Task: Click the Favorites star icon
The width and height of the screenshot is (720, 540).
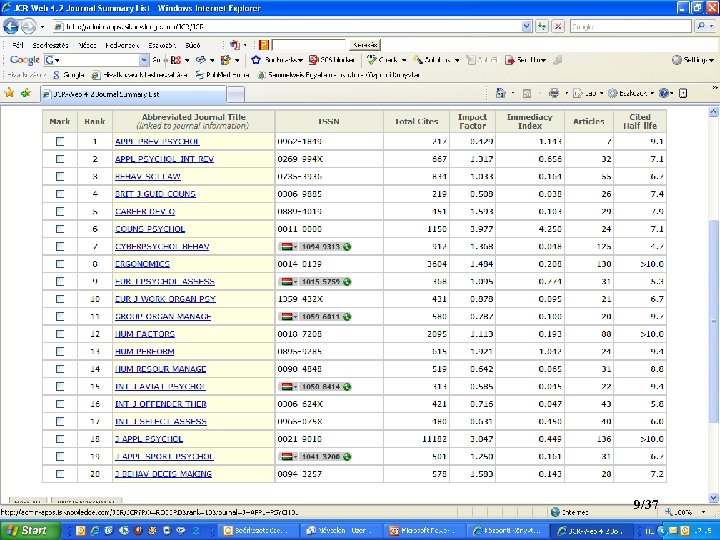Action: [x=10, y=93]
